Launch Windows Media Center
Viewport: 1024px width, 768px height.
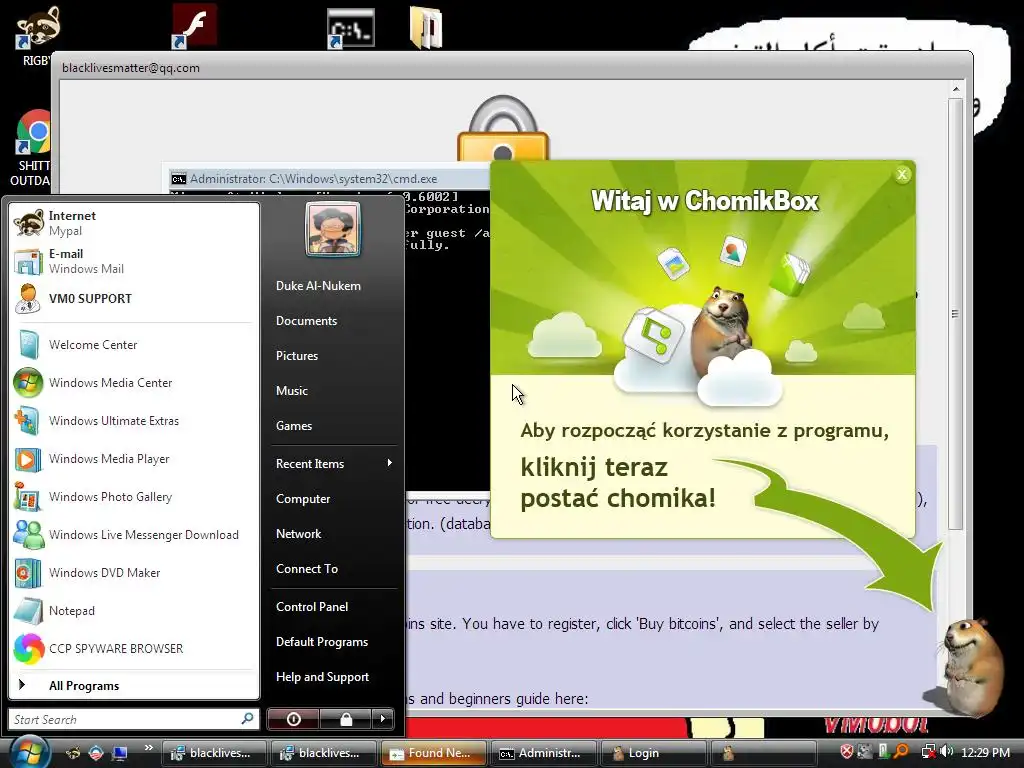pyautogui.click(x=134, y=383)
